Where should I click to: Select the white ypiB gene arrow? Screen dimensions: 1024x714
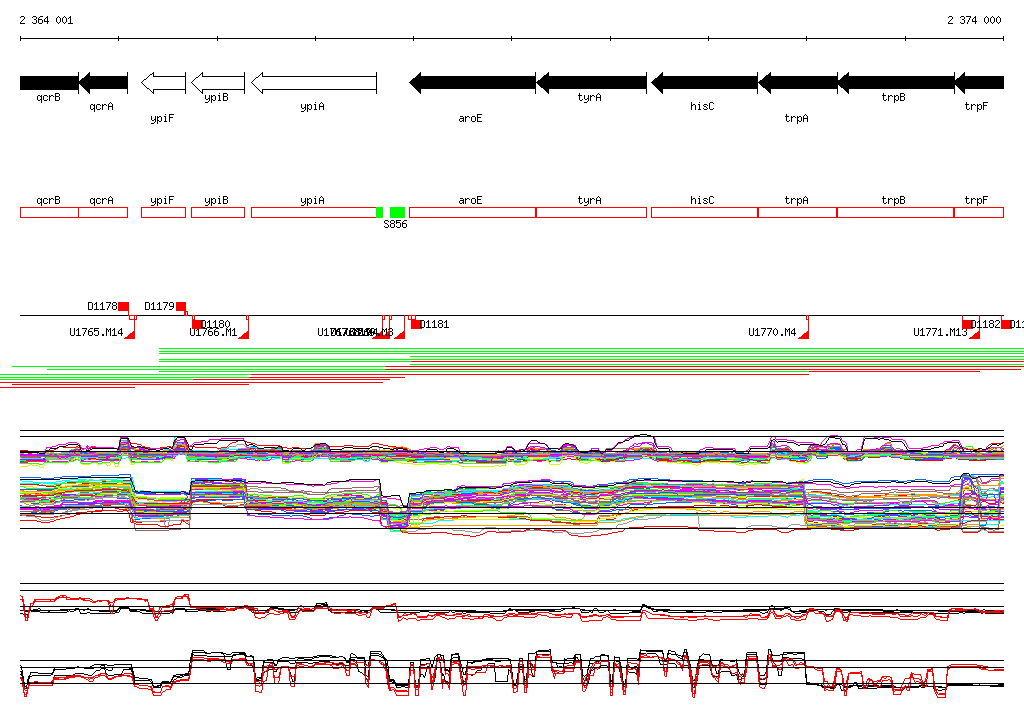pos(217,83)
